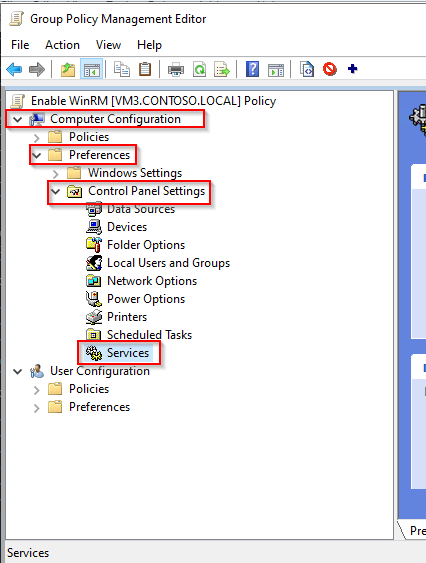Click the Up One Level folder icon

[x=68, y=69]
